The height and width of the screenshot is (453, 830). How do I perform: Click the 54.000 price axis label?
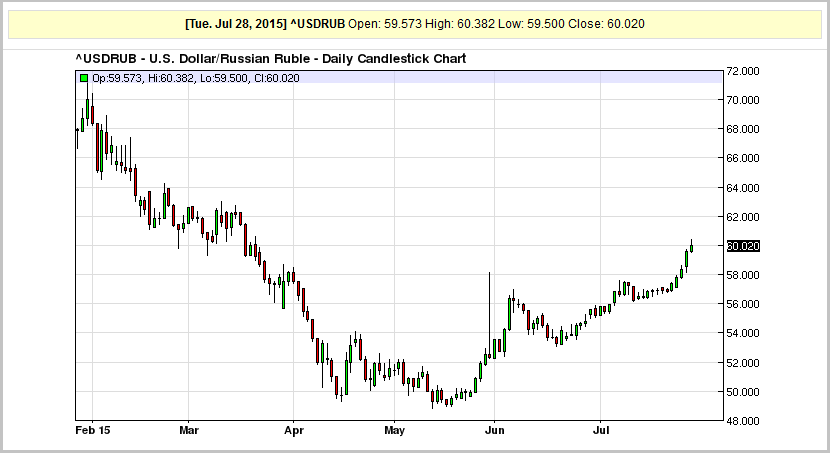pyautogui.click(x=743, y=333)
